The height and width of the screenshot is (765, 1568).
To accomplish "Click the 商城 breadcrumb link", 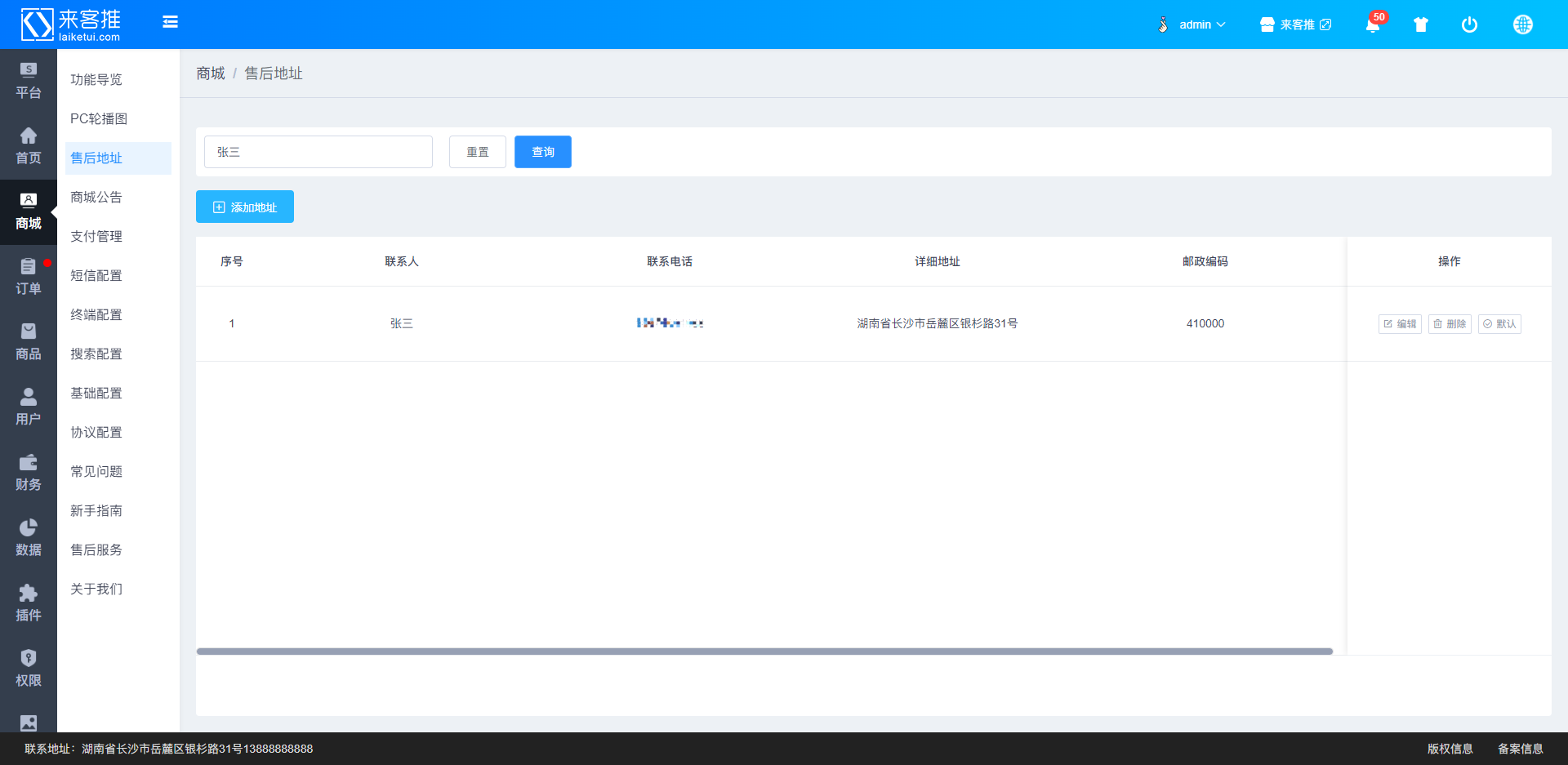I will click(x=211, y=73).
